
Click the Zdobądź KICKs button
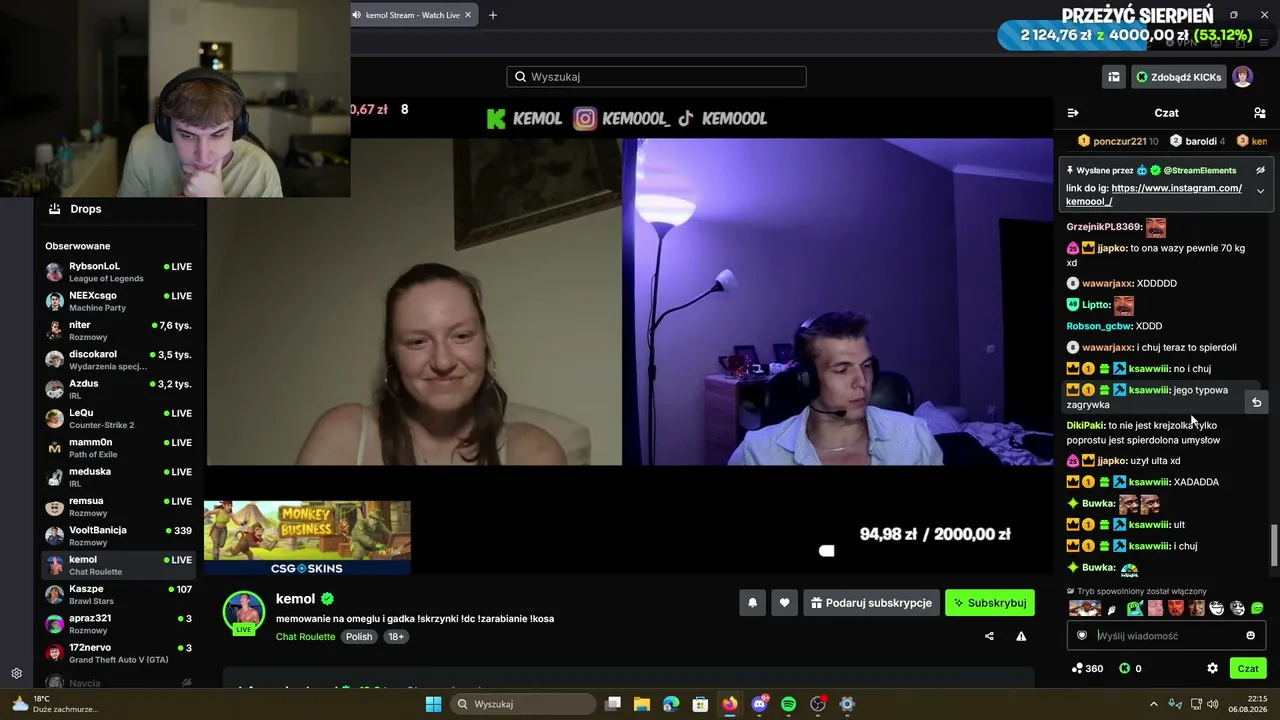tap(1177, 77)
